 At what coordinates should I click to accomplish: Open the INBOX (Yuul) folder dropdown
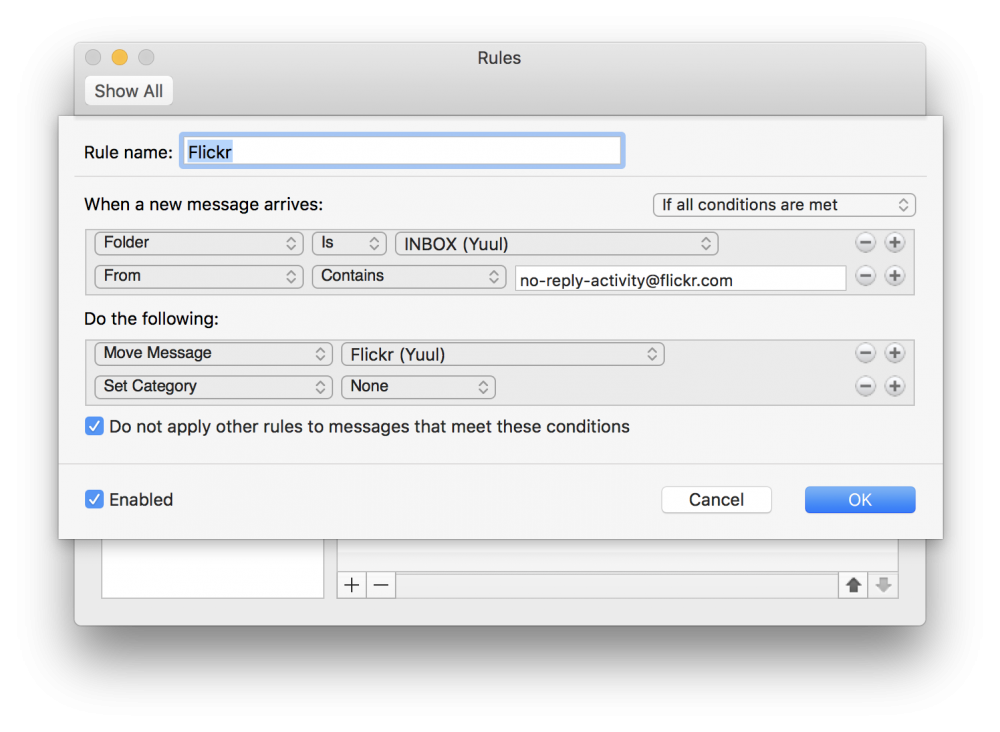[x=557, y=244]
